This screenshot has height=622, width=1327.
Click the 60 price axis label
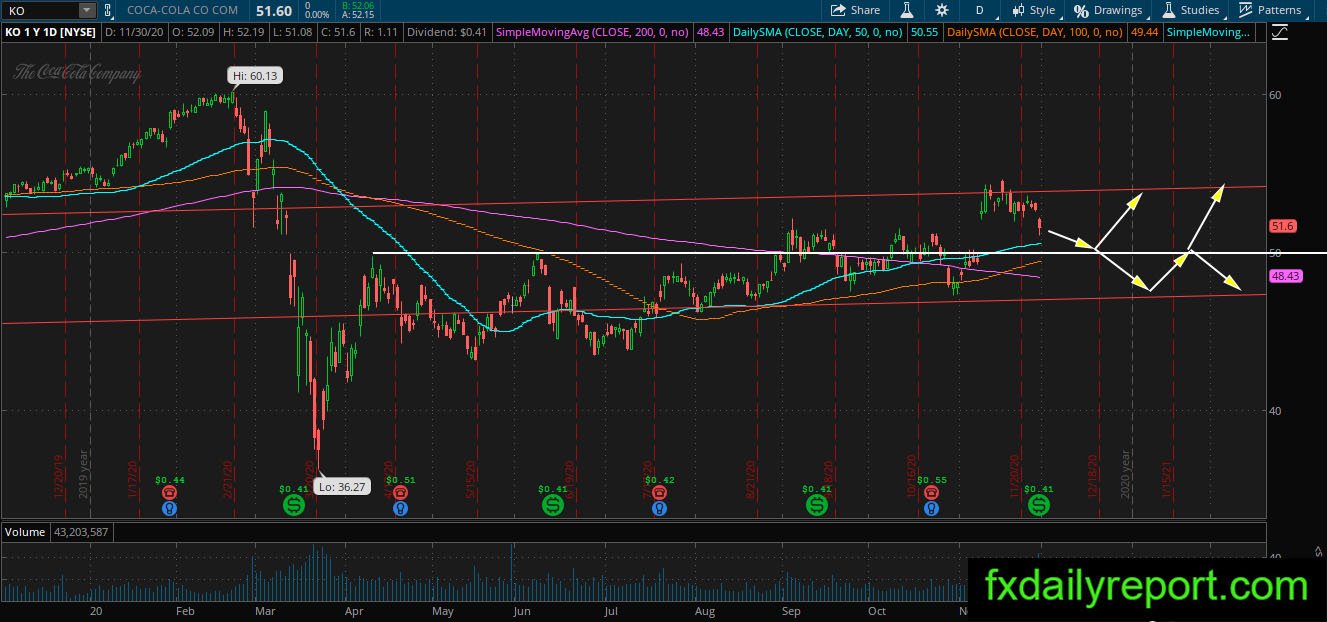pyautogui.click(x=1274, y=95)
